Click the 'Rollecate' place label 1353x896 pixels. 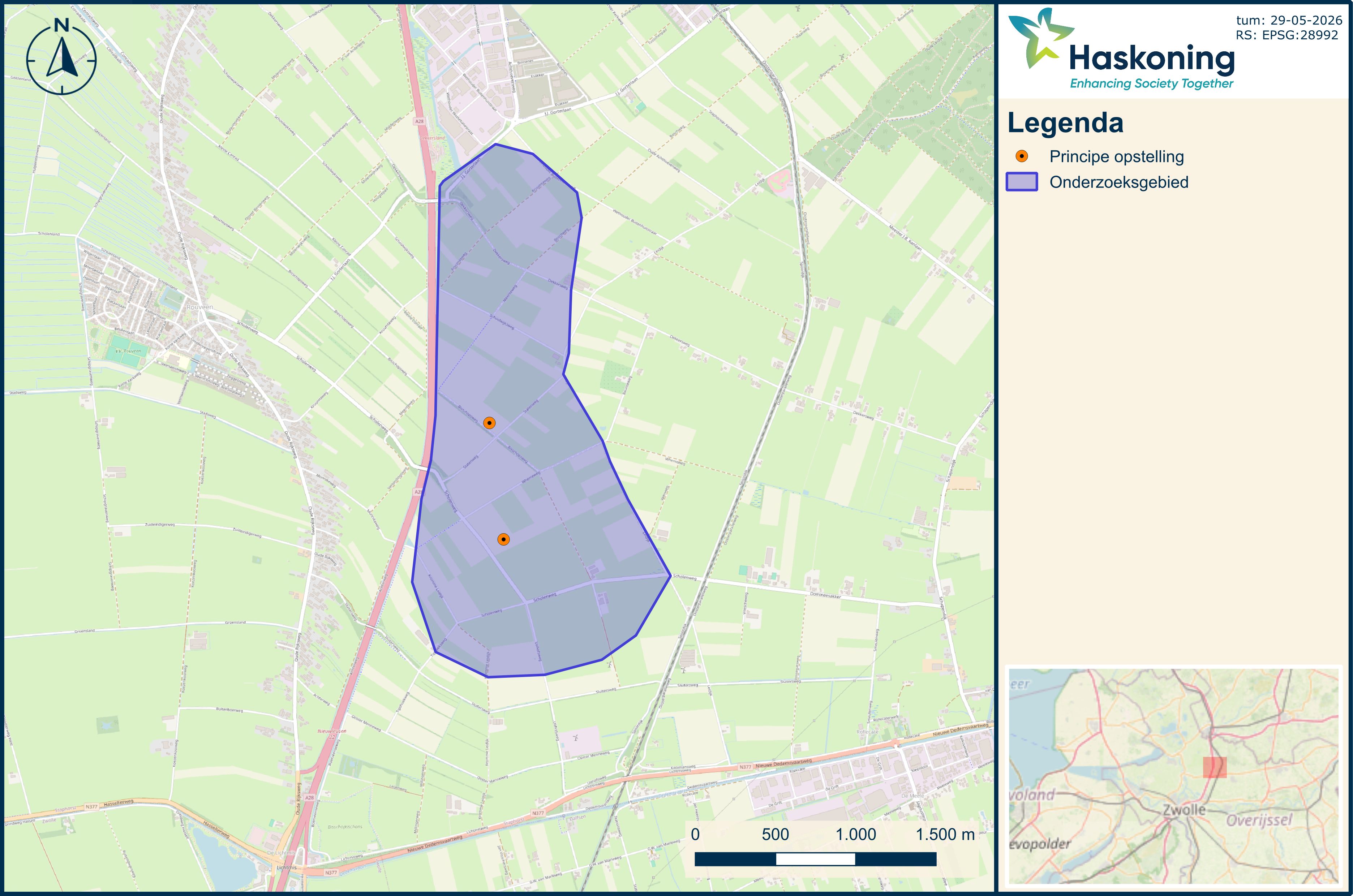(867, 731)
